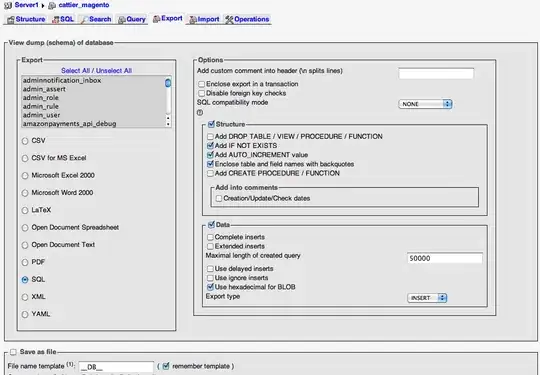Choose PDF export format
The height and width of the screenshot is (375, 540).
coord(25,262)
